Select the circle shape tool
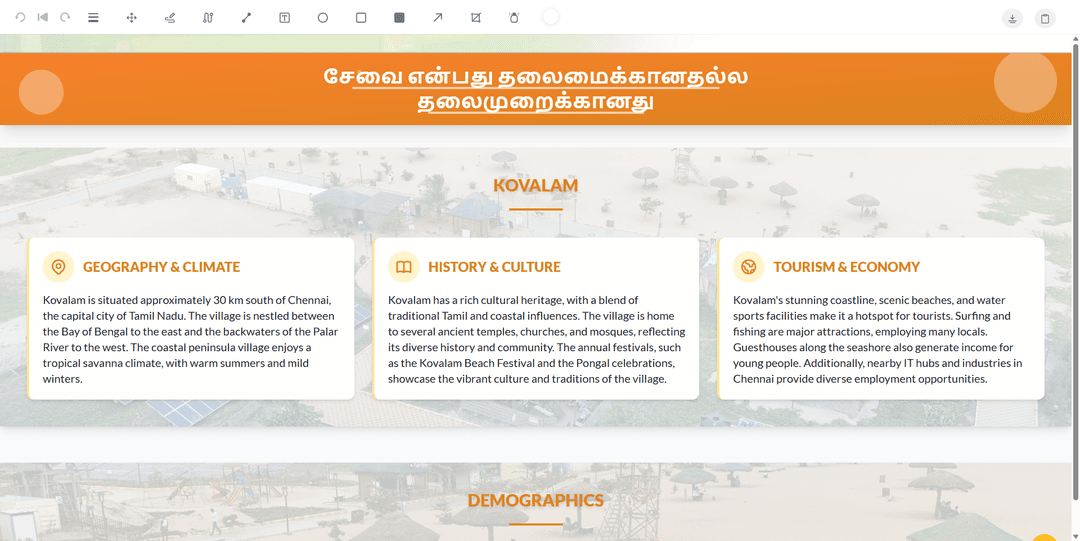 [322, 18]
